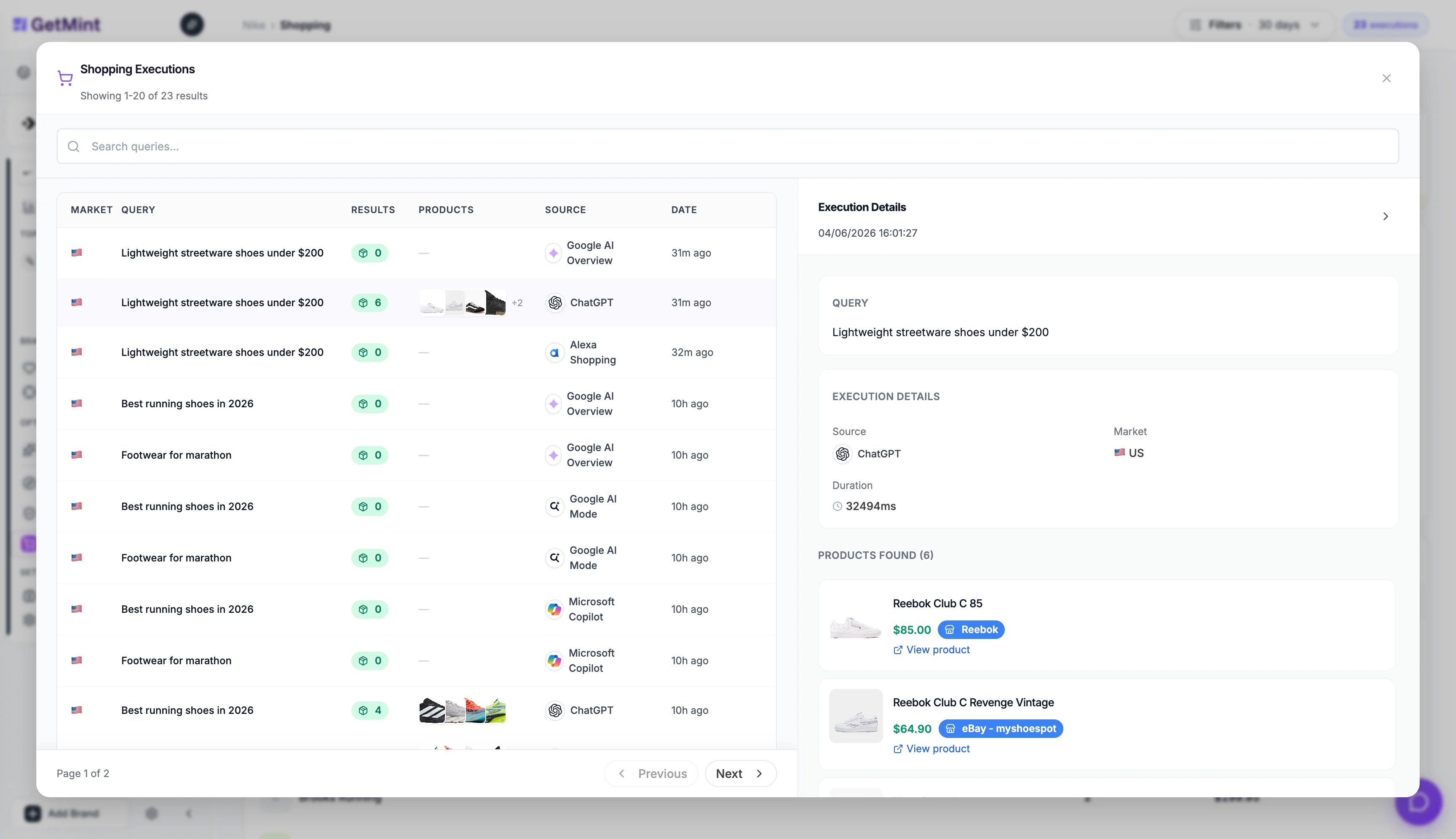Click product thumbnails in the ChatGPT 31m ago row

click(x=462, y=302)
